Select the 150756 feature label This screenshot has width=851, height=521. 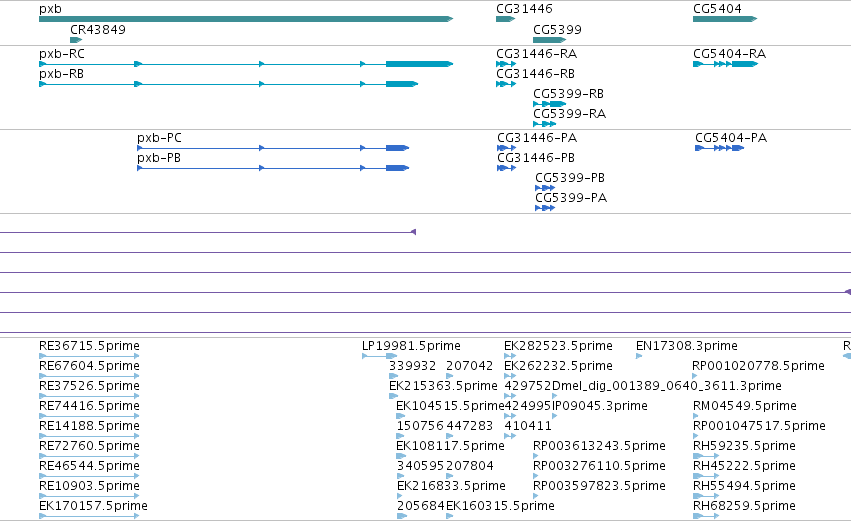420,426
